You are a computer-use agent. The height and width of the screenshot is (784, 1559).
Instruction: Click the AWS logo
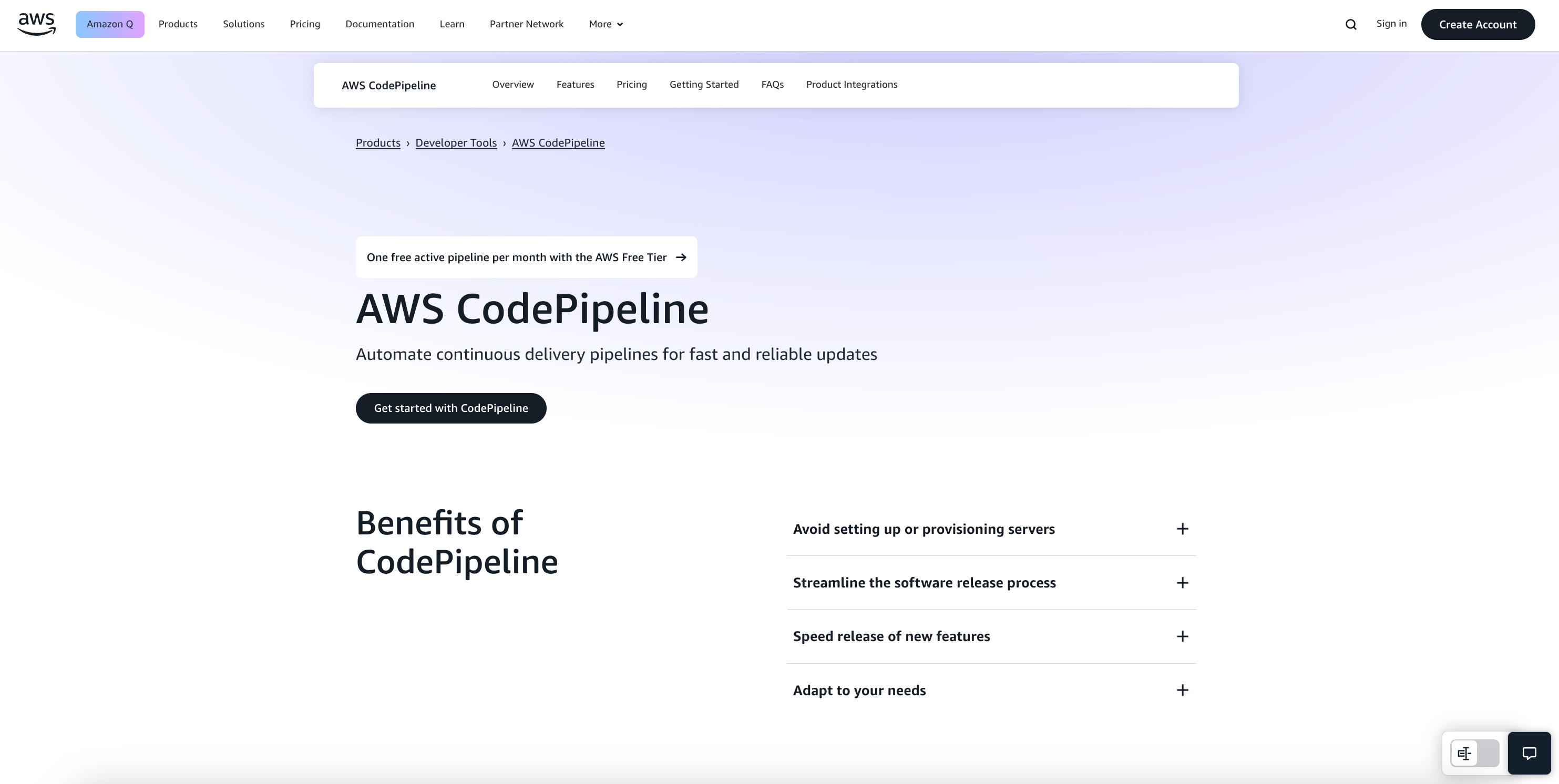[37, 24]
